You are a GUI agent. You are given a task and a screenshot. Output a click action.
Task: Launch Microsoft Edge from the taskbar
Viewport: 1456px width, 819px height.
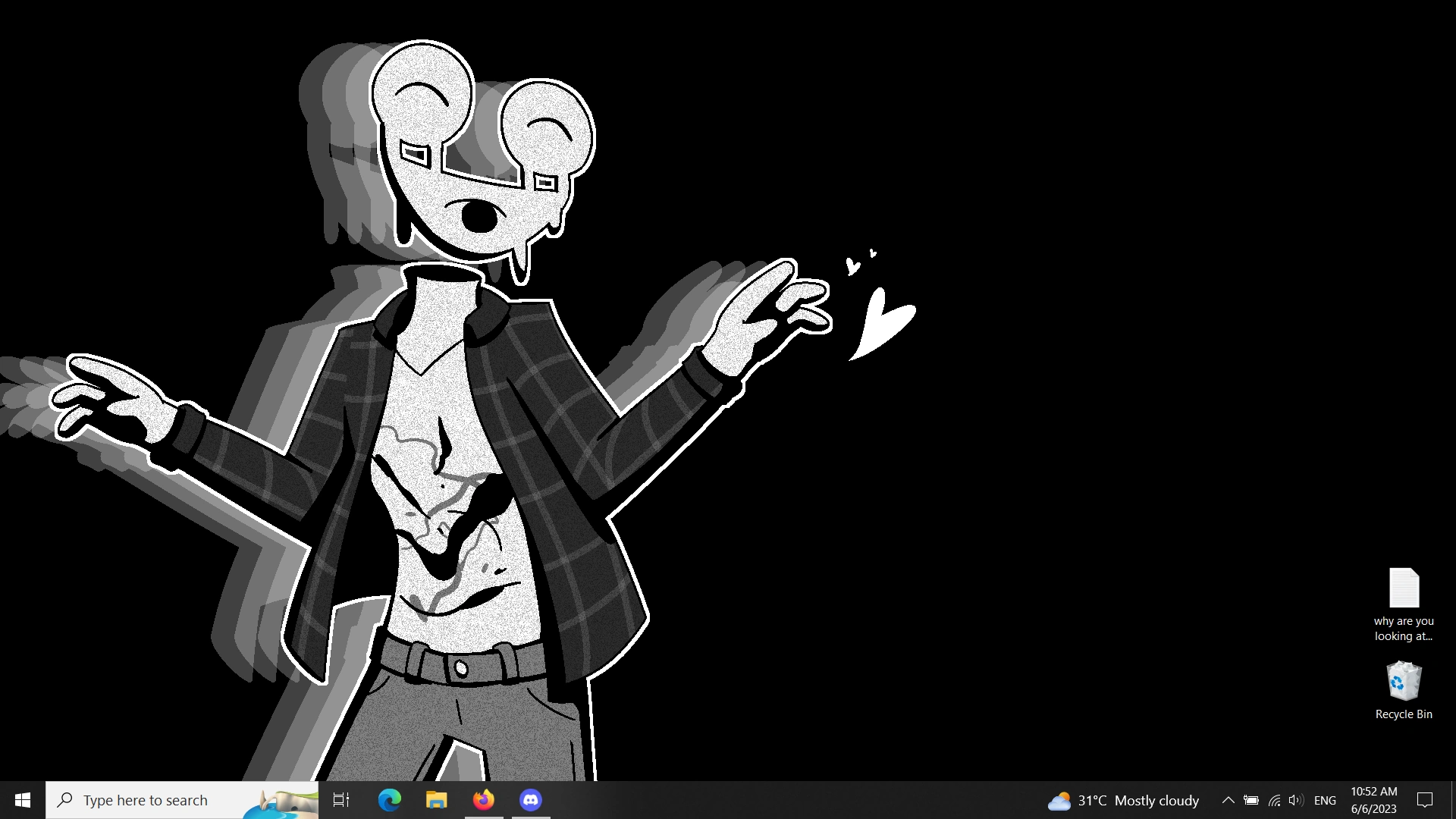pos(389,799)
